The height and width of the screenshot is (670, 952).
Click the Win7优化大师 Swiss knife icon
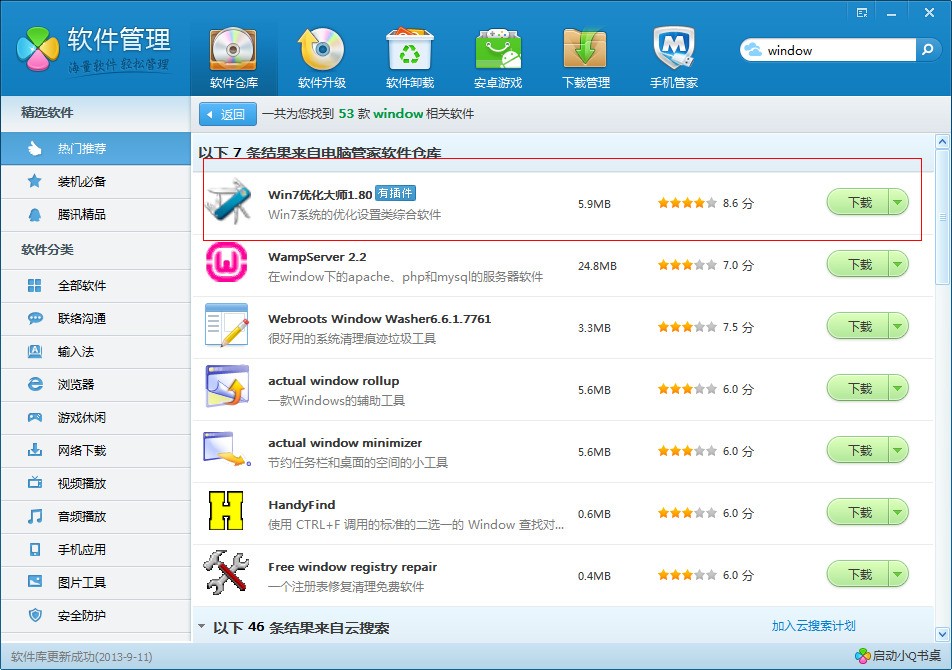click(x=228, y=201)
